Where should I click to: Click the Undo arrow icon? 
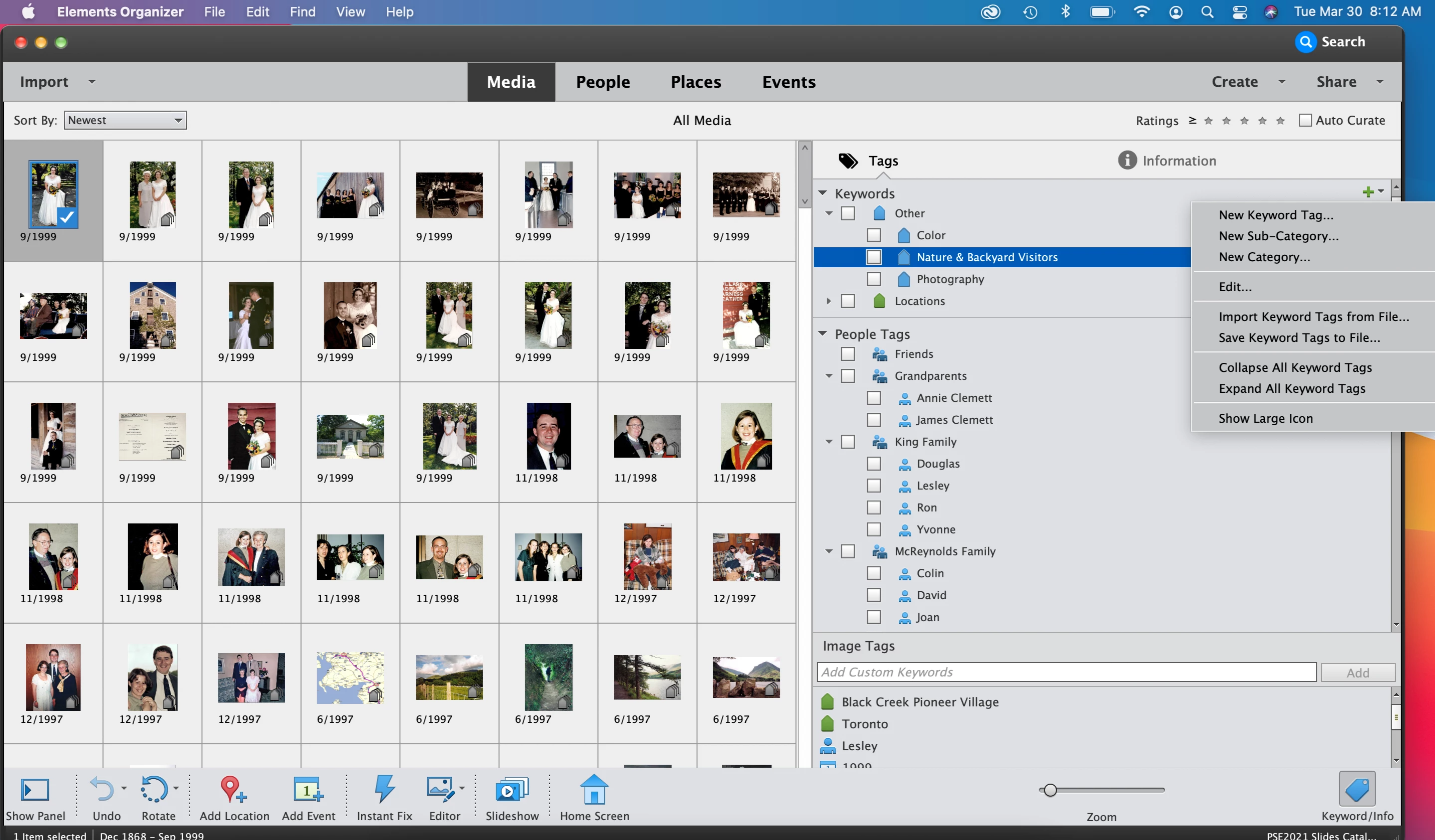tap(103, 789)
